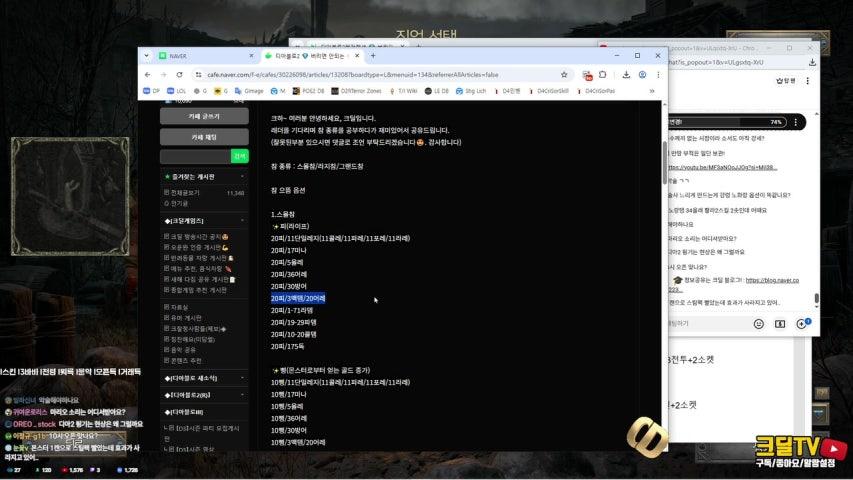Screen dimensions: 853x480
Task: Click the chat popout window download icon
Action: click(812, 63)
